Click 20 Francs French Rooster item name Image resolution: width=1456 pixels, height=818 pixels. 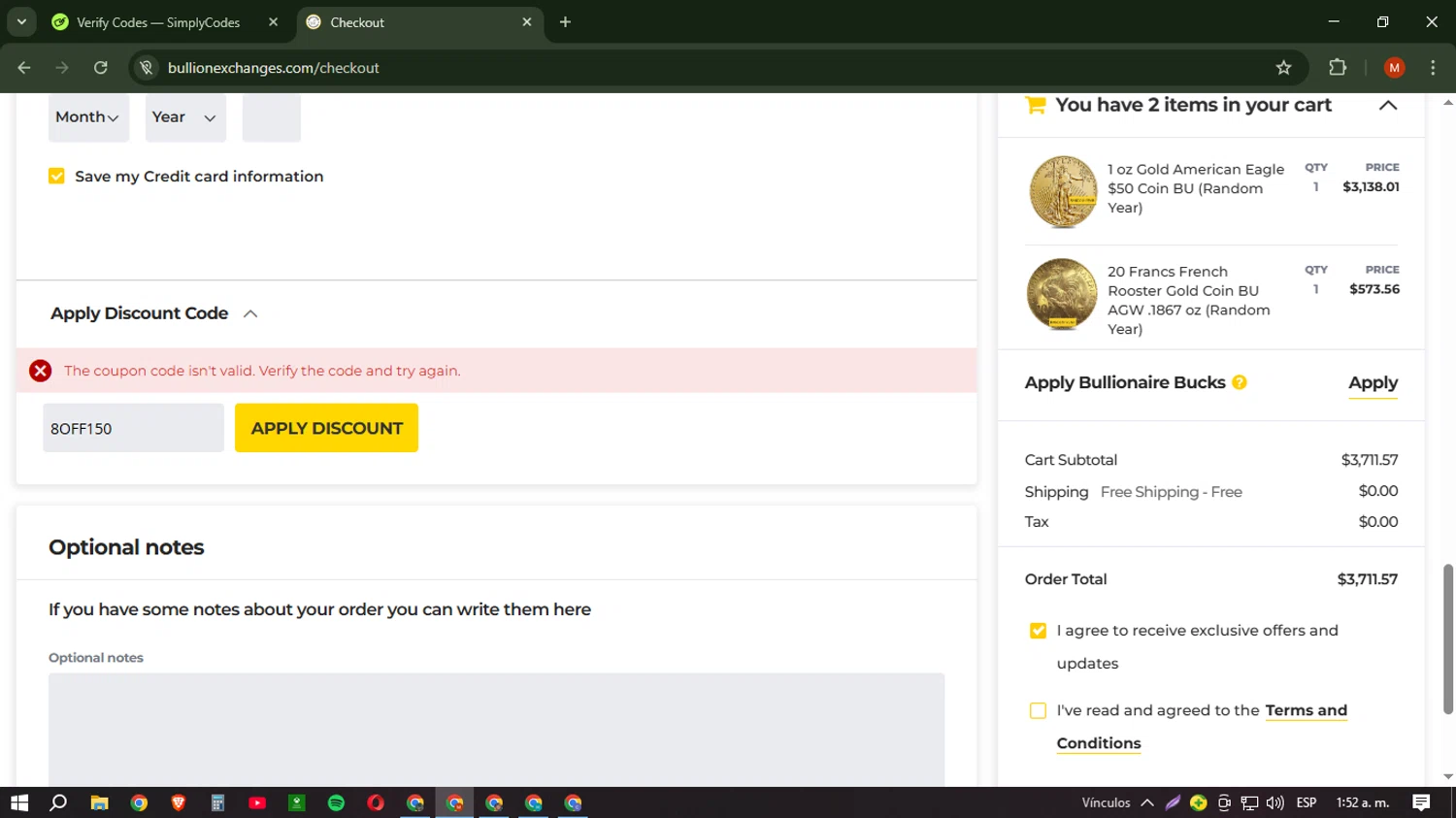tap(1189, 300)
